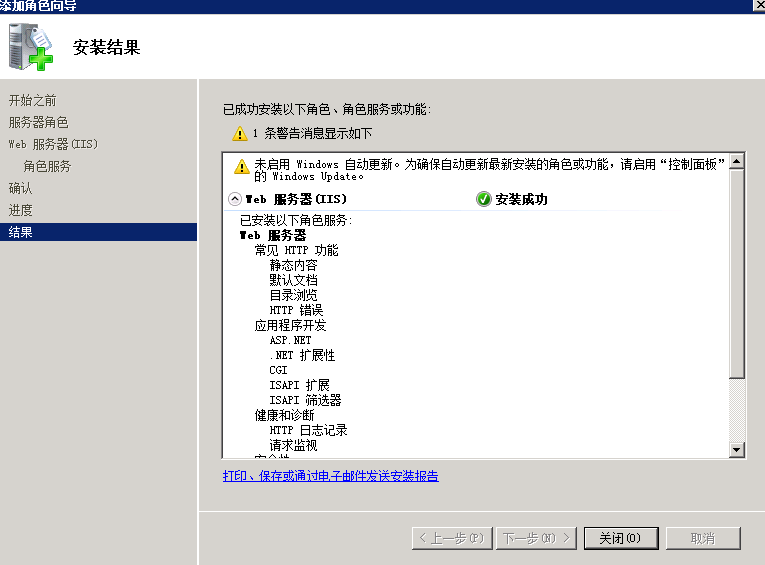This screenshot has width=765, height=565.
Task: Select 服务器角色 step in sidebar
Action: click(39, 122)
